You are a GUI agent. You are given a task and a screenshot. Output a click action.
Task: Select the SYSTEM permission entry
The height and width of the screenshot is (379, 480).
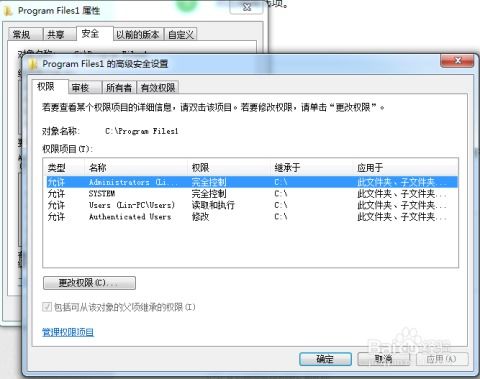[252, 194]
